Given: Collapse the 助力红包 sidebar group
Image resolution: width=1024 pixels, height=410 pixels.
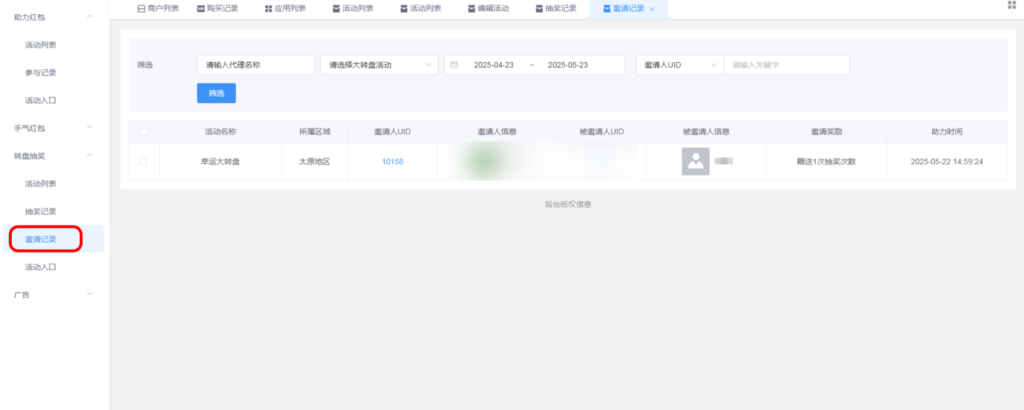Looking at the screenshot, I should (x=89, y=16).
